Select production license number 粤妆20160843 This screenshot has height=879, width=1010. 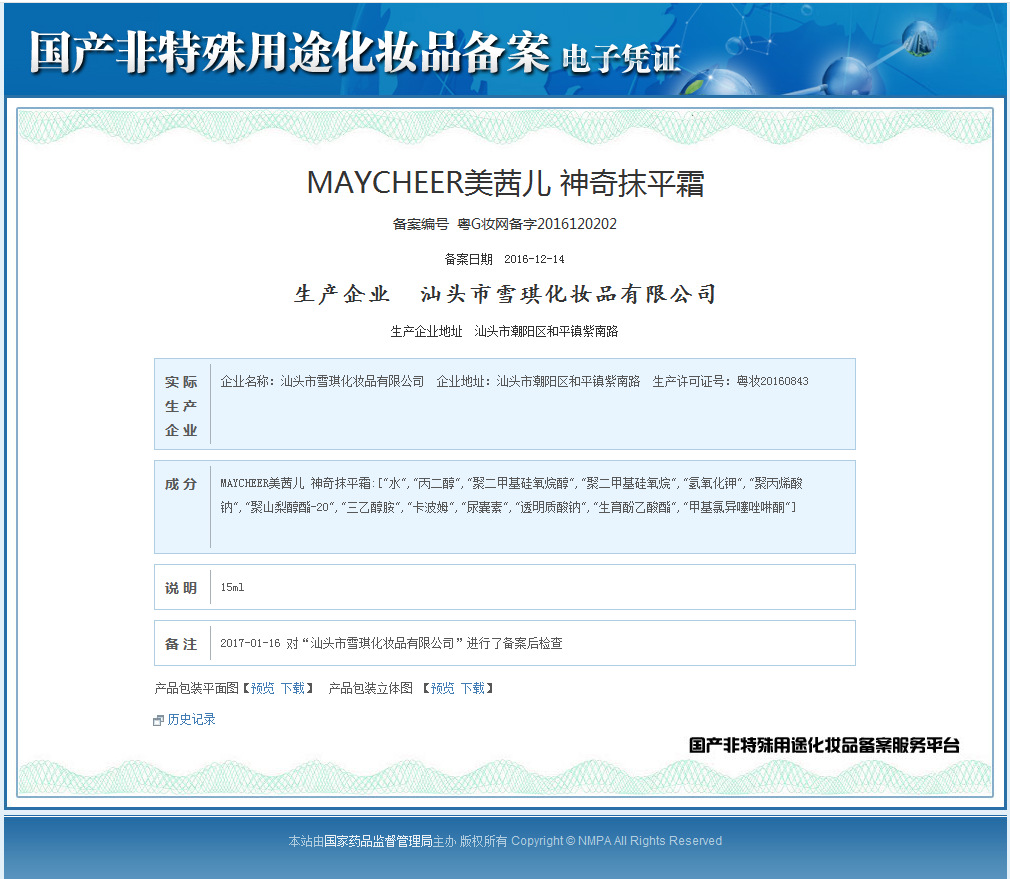pos(772,381)
